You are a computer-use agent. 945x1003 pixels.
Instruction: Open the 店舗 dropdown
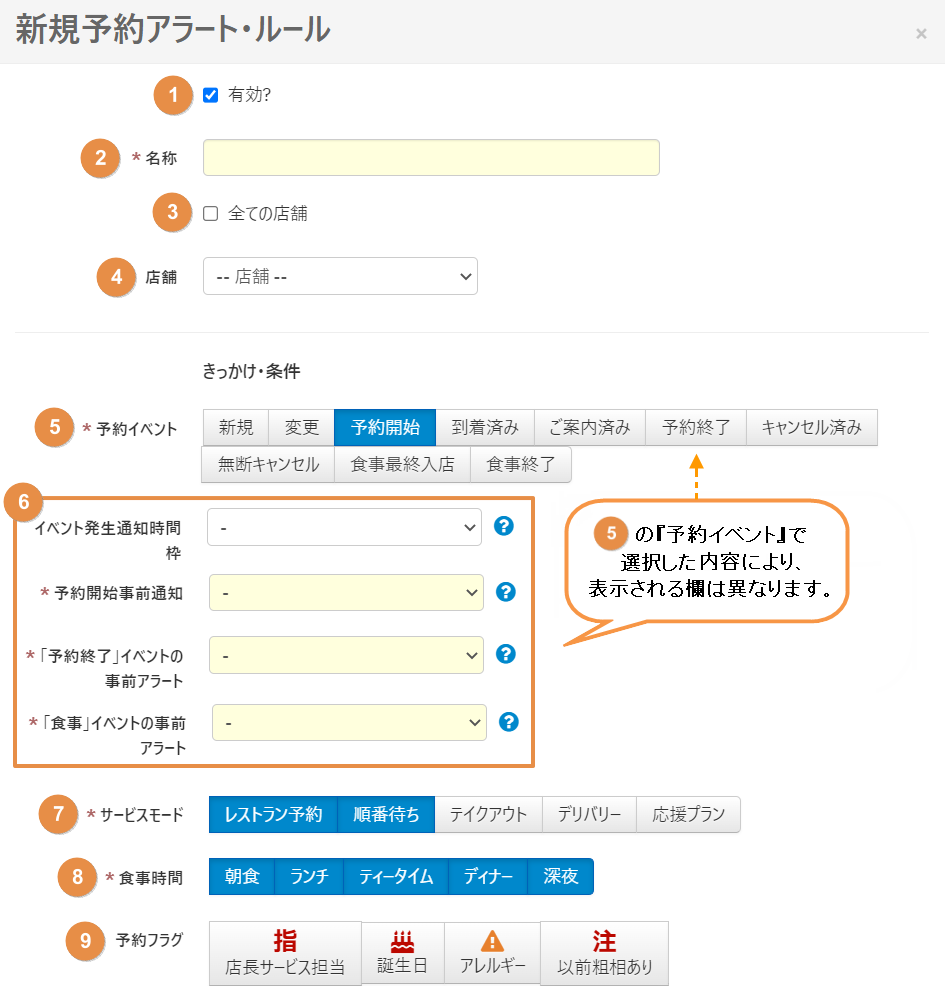(340, 277)
